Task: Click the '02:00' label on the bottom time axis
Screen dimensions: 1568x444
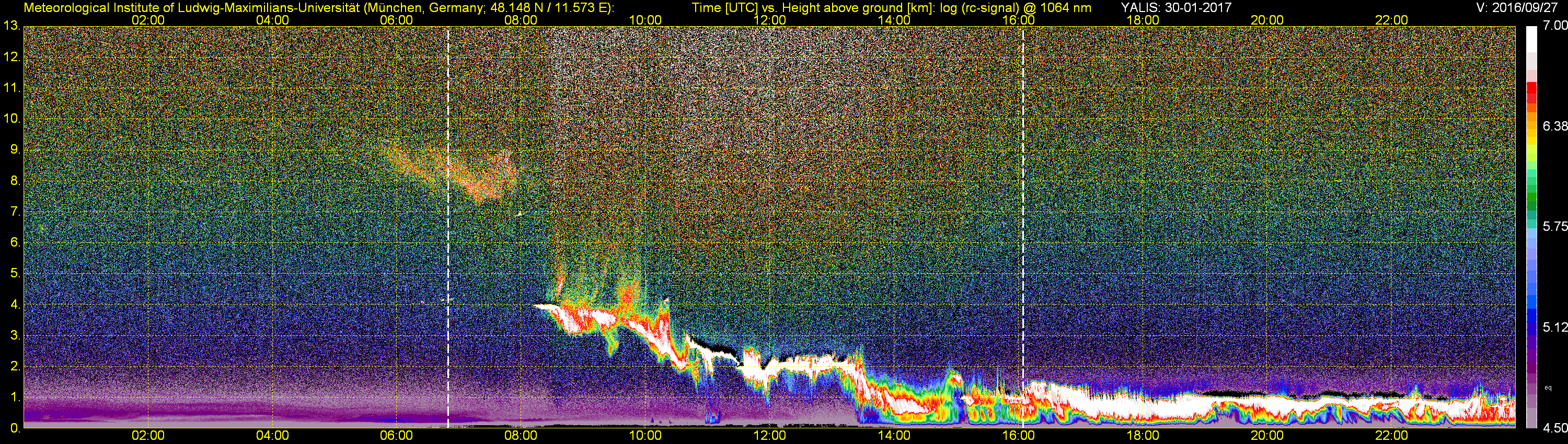Action: coord(148,436)
